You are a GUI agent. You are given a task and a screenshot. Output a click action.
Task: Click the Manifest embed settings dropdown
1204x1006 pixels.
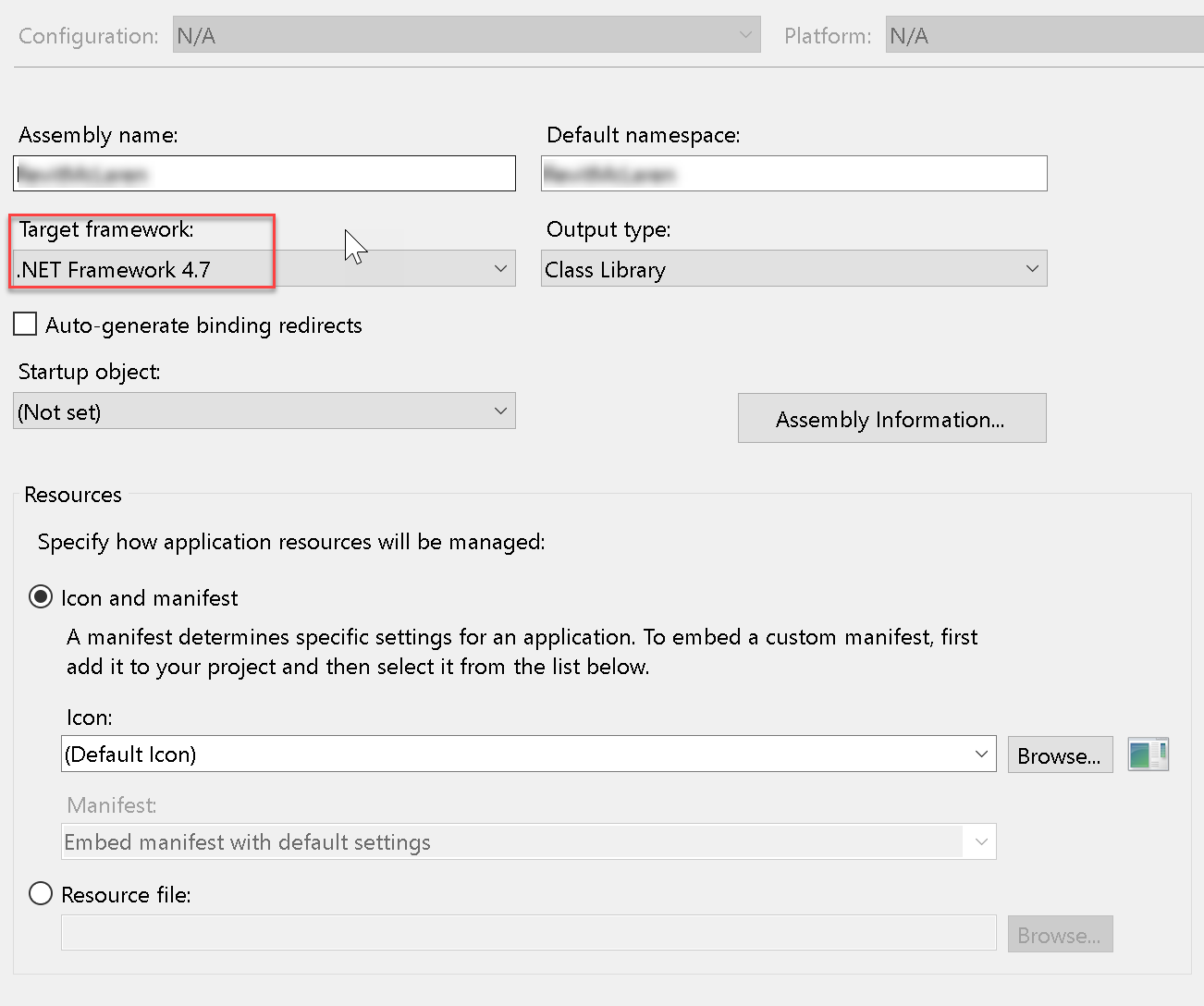[x=528, y=842]
